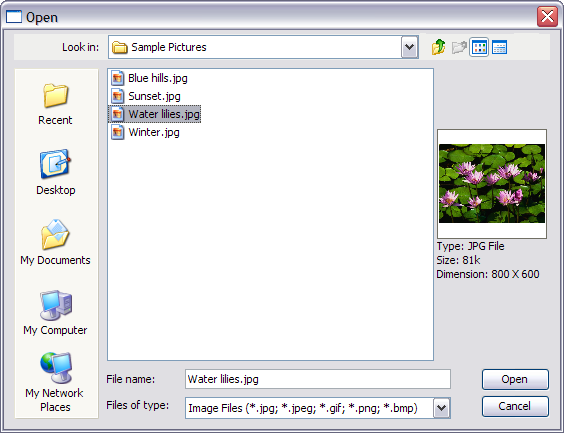This screenshot has width=565, height=433.
Task: Expand the Look in dropdown arrow
Action: pos(409,47)
